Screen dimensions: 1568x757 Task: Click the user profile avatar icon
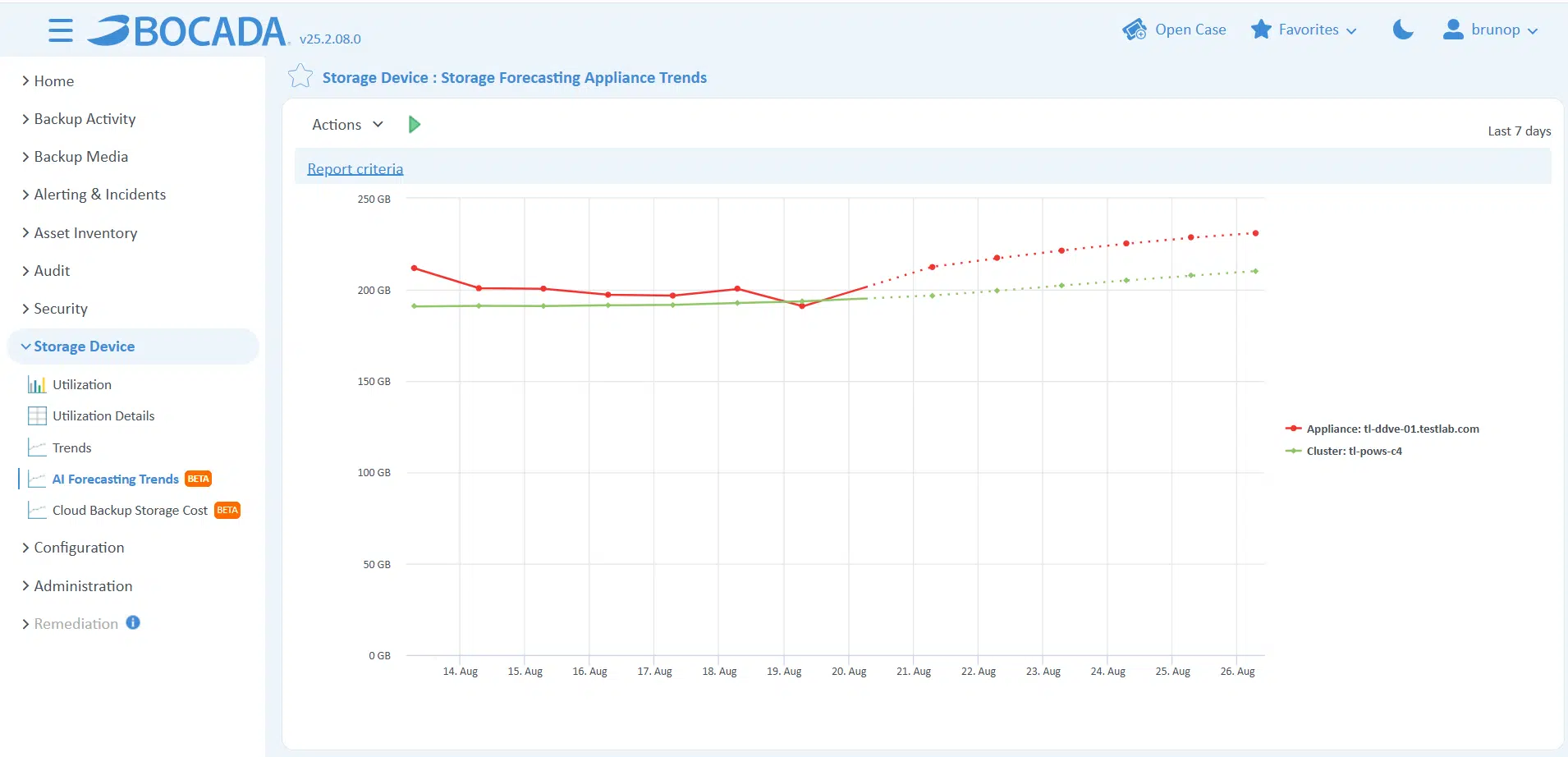click(x=1453, y=30)
